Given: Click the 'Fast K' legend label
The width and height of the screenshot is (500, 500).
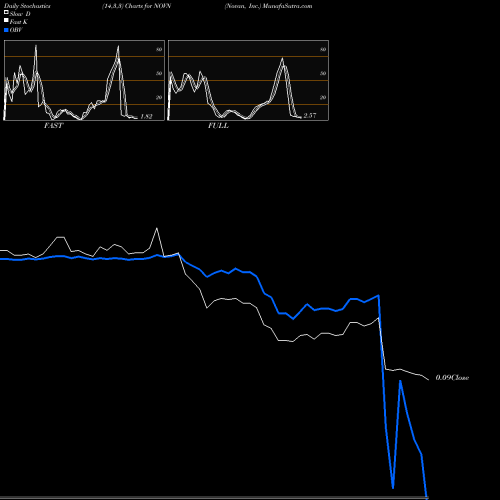Looking at the screenshot, I should (19, 22).
